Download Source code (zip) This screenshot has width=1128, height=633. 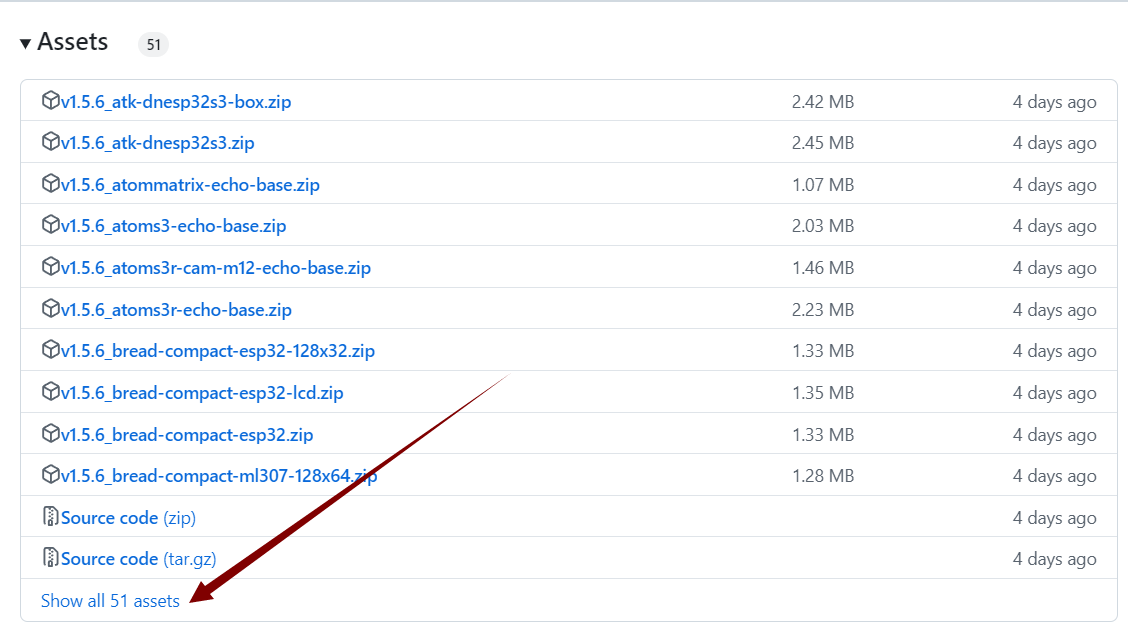click(129, 518)
